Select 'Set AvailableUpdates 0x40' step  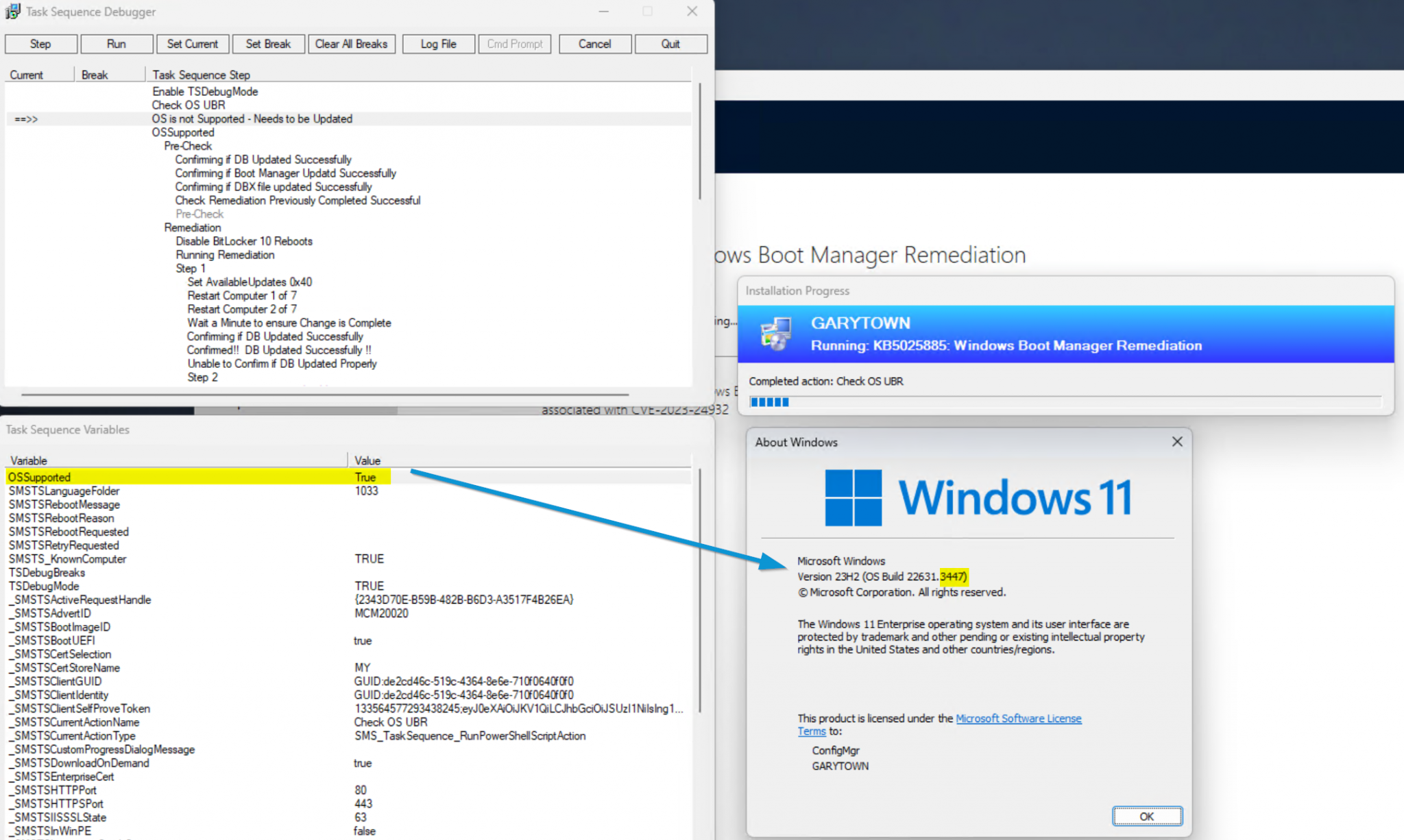coord(250,282)
